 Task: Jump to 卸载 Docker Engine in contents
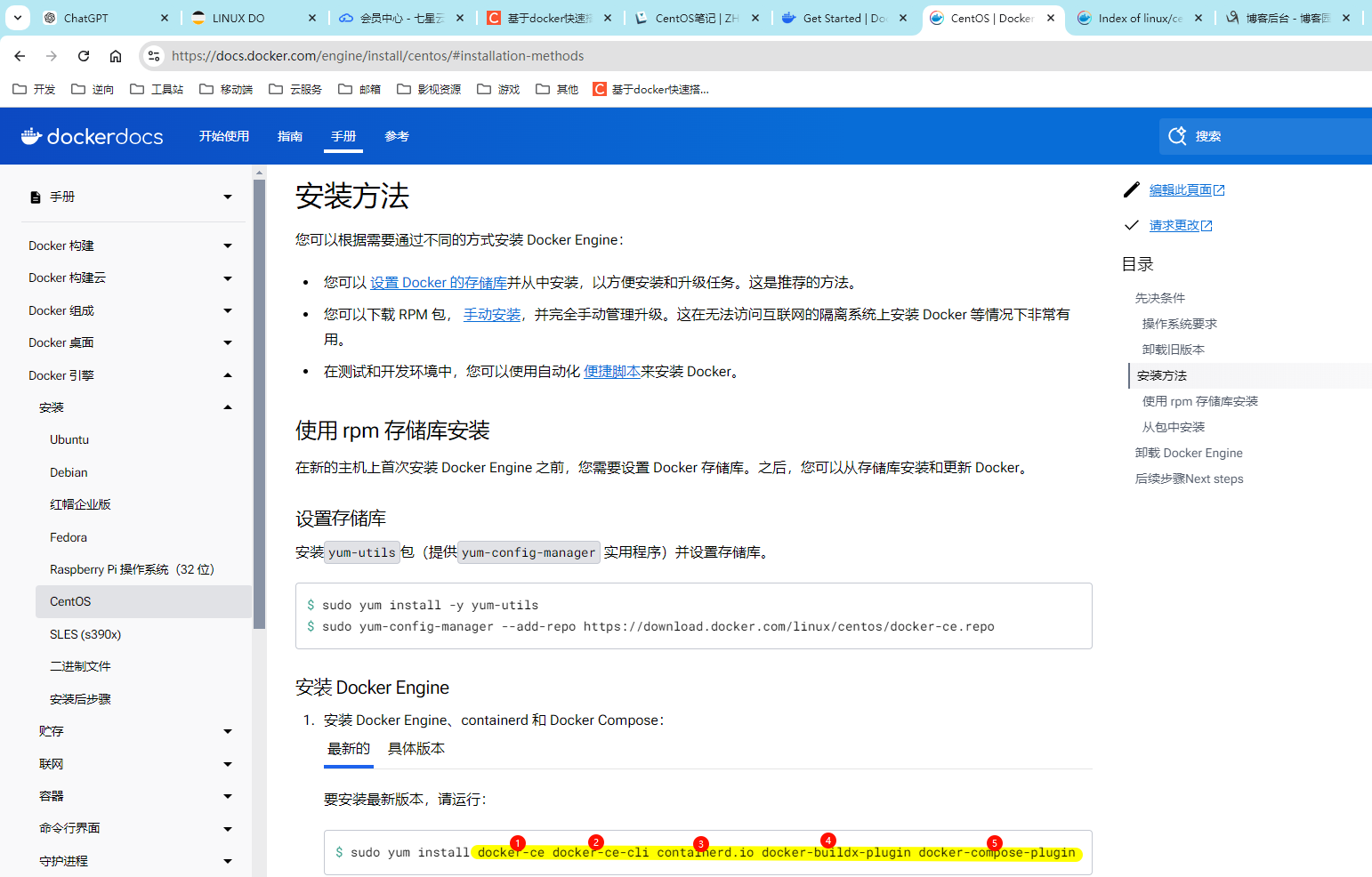coord(1189,453)
